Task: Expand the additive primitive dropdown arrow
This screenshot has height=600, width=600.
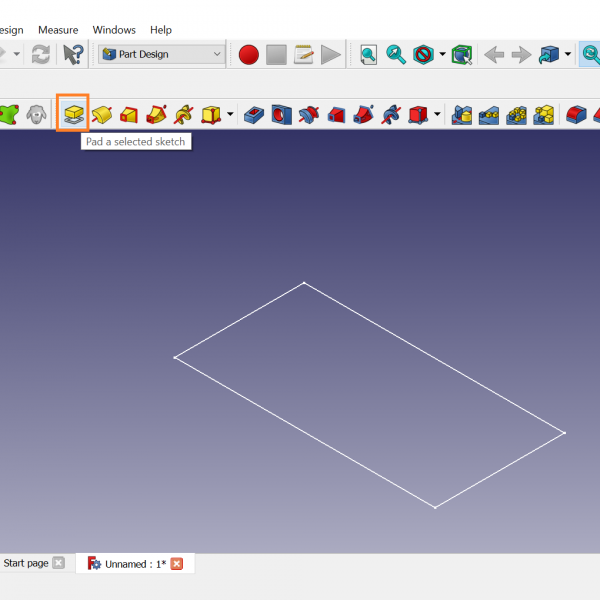Action: click(231, 115)
